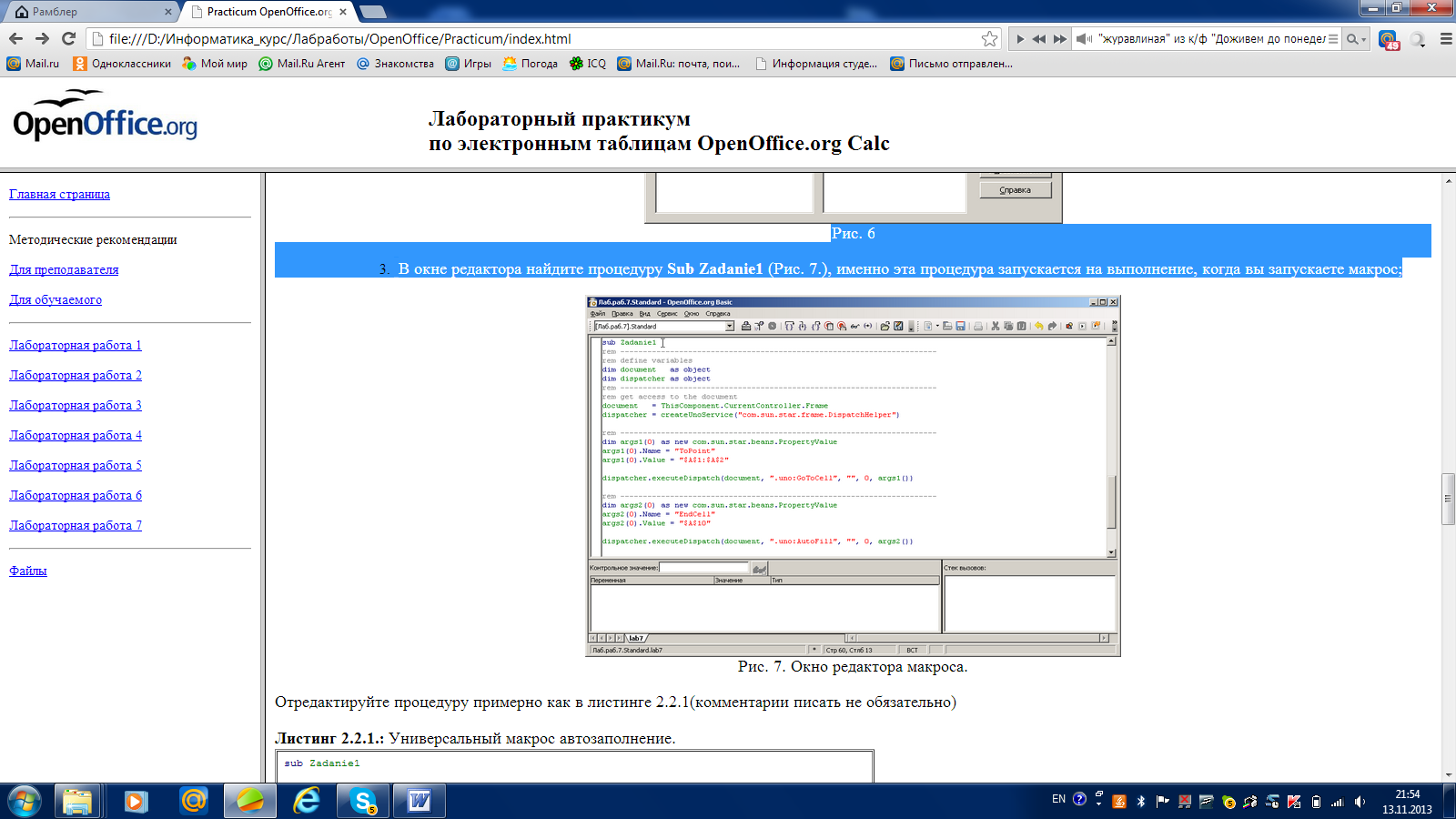Open the Для преподавателя link
This screenshot has width=1456, height=819.
64,269
